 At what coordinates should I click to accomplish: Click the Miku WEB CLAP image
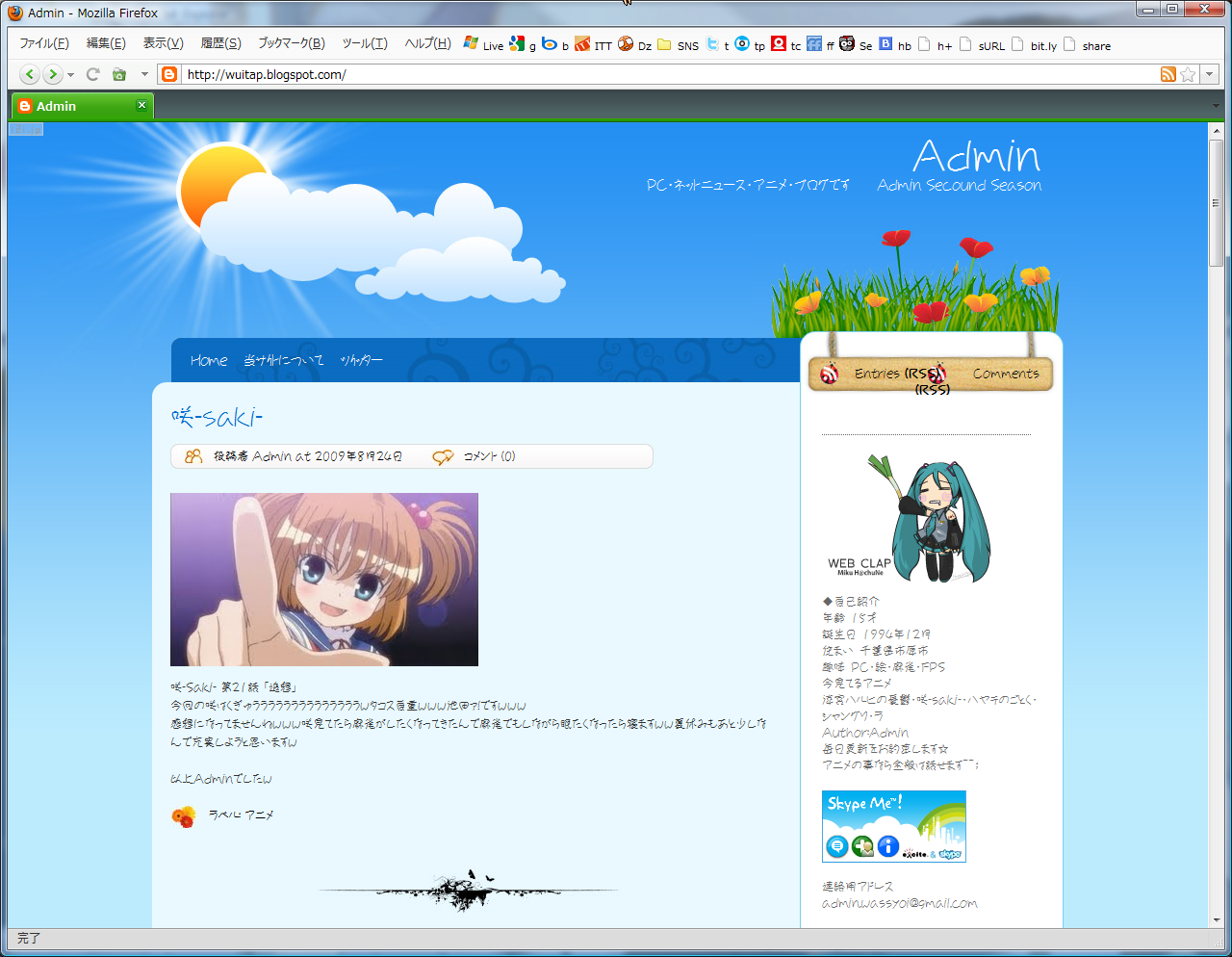(910, 519)
